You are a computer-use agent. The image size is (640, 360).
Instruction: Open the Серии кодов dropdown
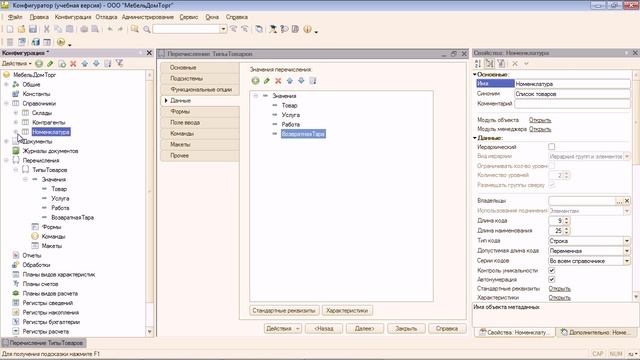coord(627,261)
